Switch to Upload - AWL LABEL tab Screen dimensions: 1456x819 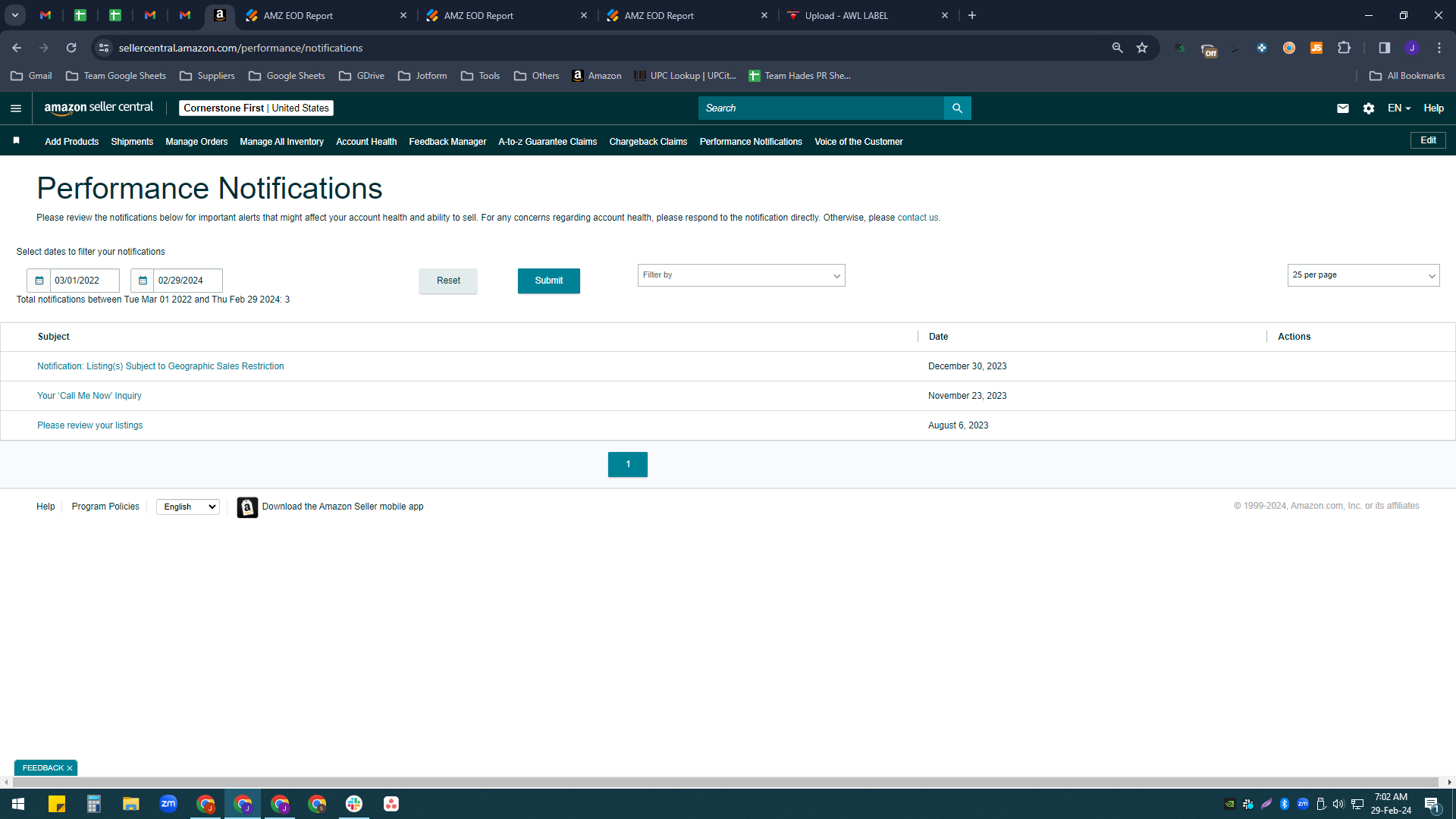tap(868, 15)
